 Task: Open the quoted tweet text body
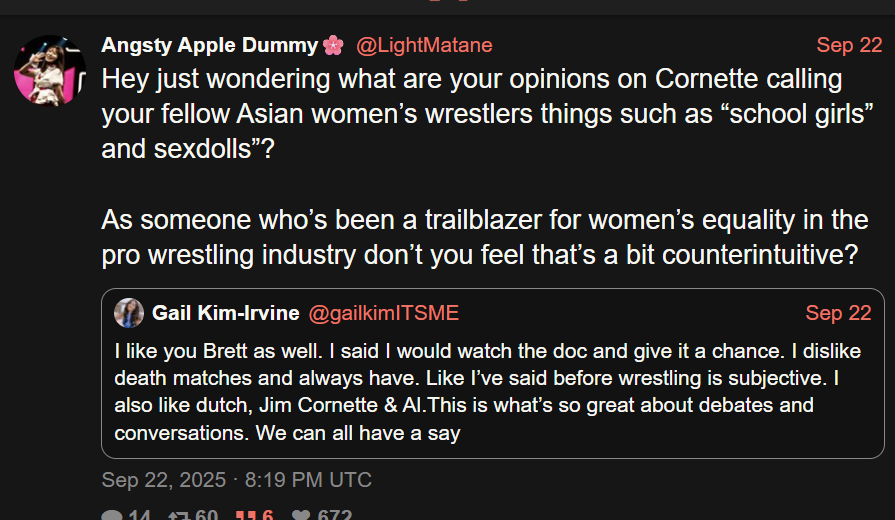[490, 392]
